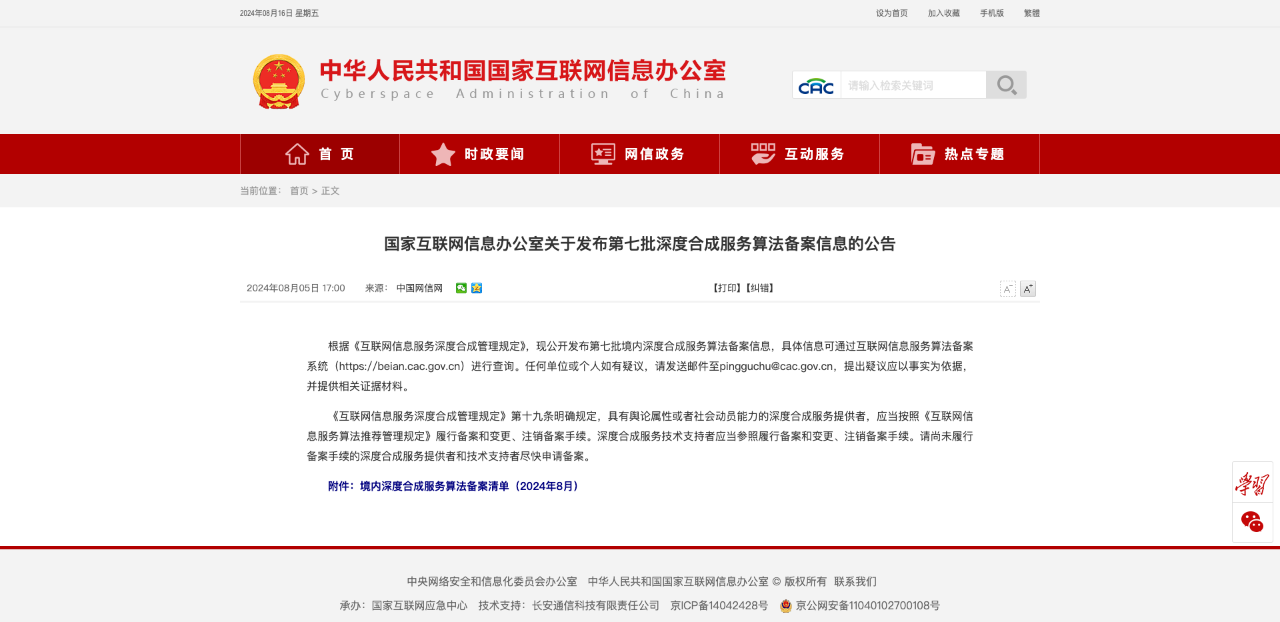Click 首页 in the breadcrumb path
Screen dimensions: 1280x622
pos(299,191)
